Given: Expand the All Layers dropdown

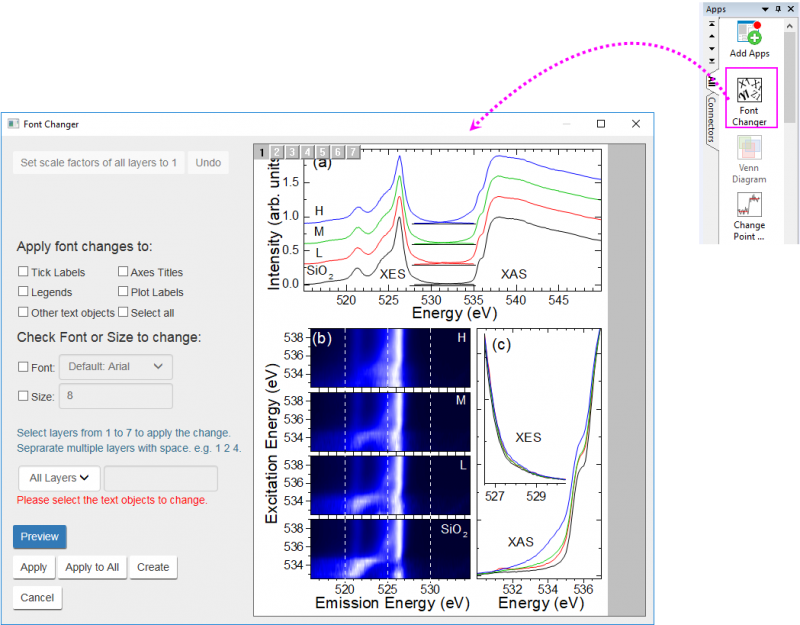Looking at the screenshot, I should click(x=60, y=478).
